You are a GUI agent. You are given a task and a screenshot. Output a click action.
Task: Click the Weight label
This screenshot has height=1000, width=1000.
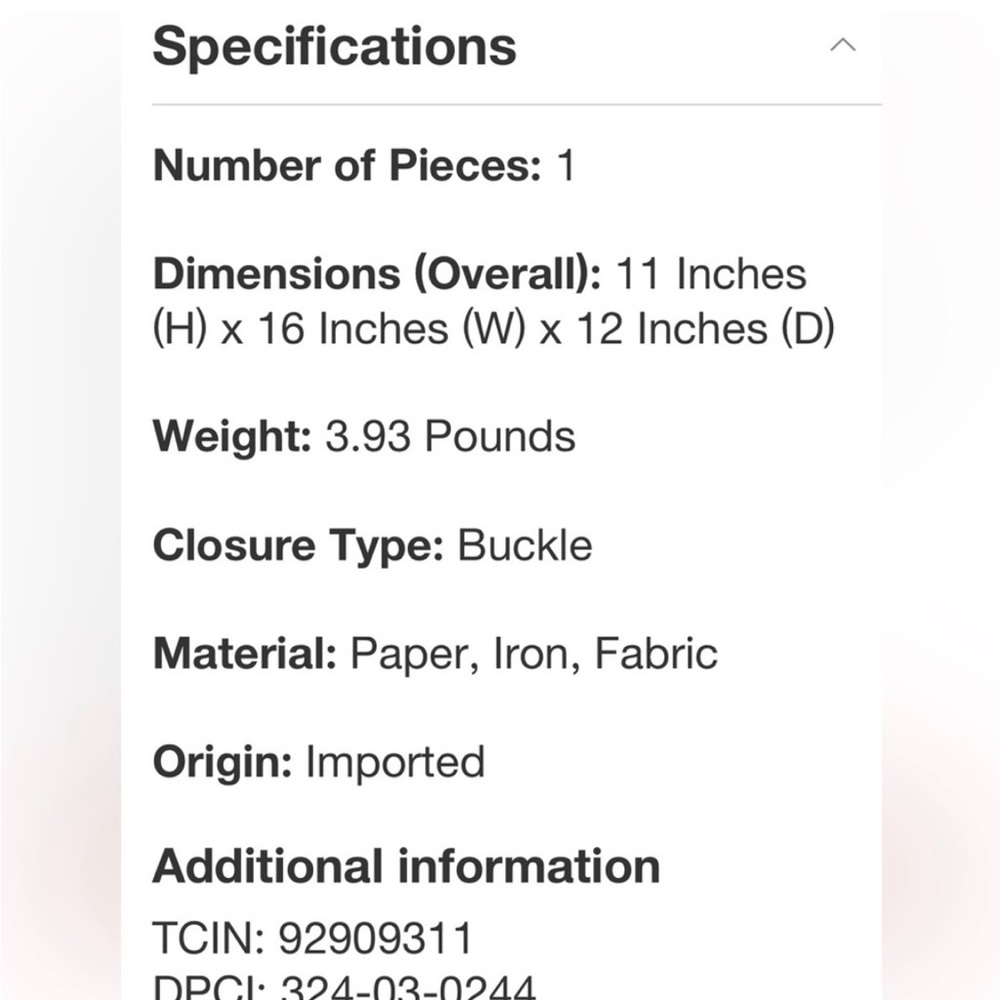pyautogui.click(x=232, y=437)
